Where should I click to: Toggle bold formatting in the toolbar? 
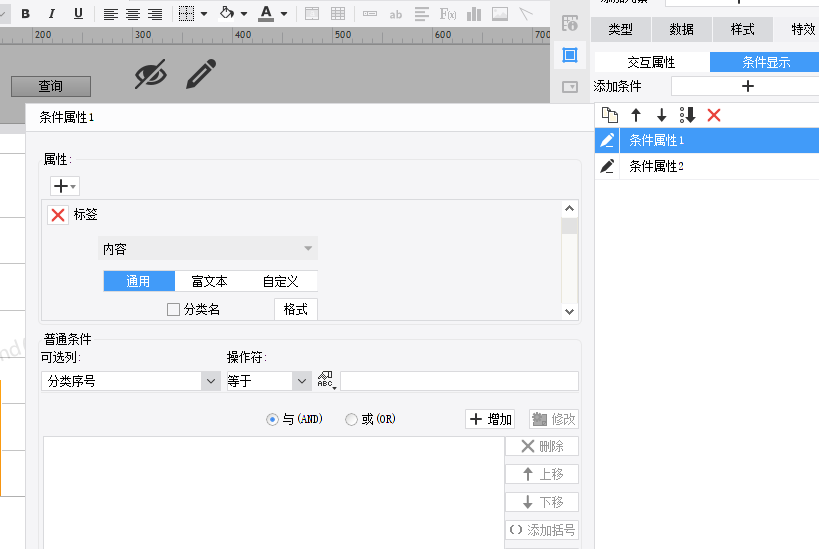pos(25,14)
